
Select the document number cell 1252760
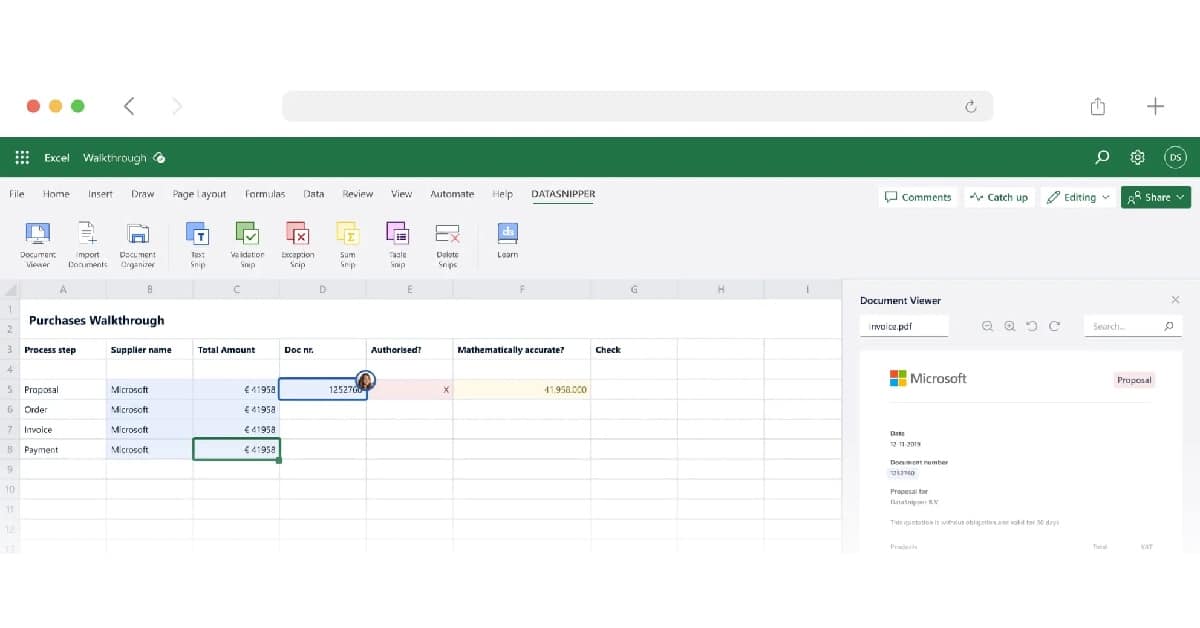[x=323, y=389]
